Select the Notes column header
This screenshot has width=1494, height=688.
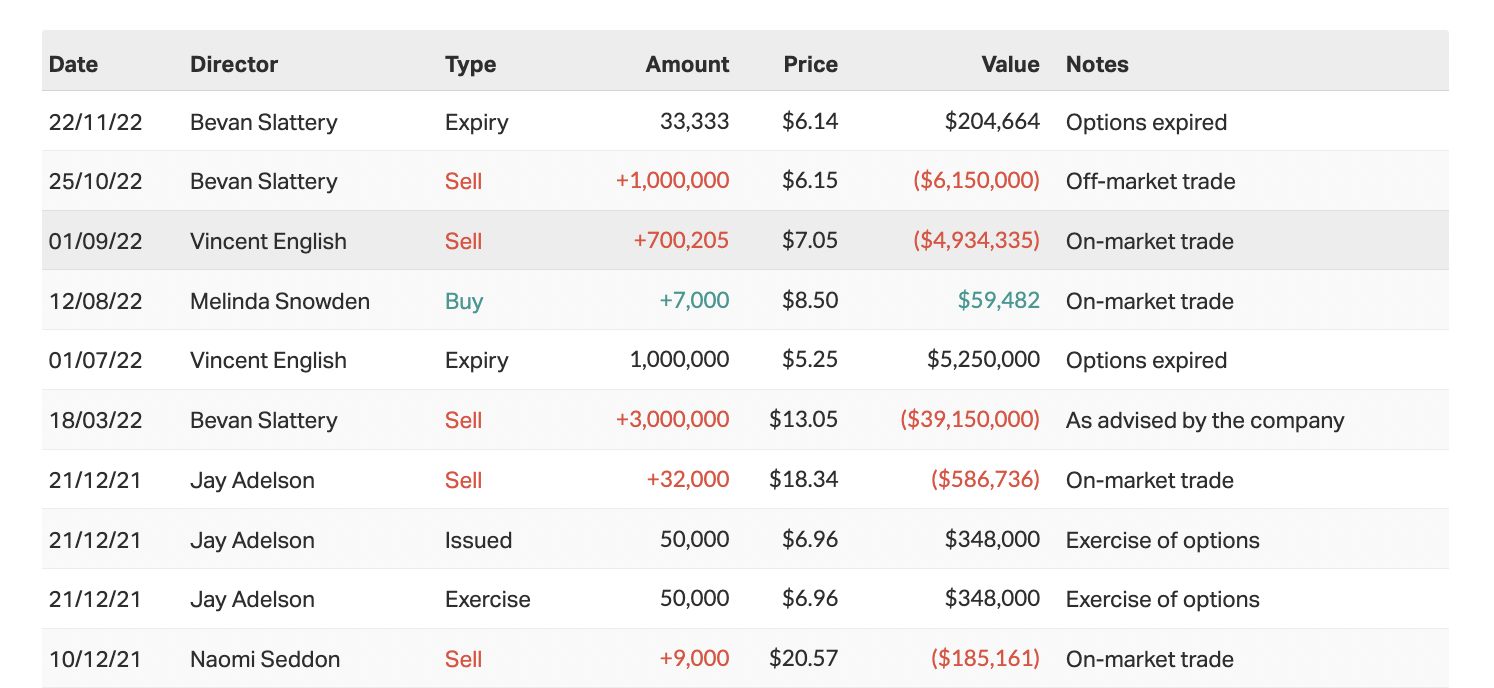[1097, 64]
